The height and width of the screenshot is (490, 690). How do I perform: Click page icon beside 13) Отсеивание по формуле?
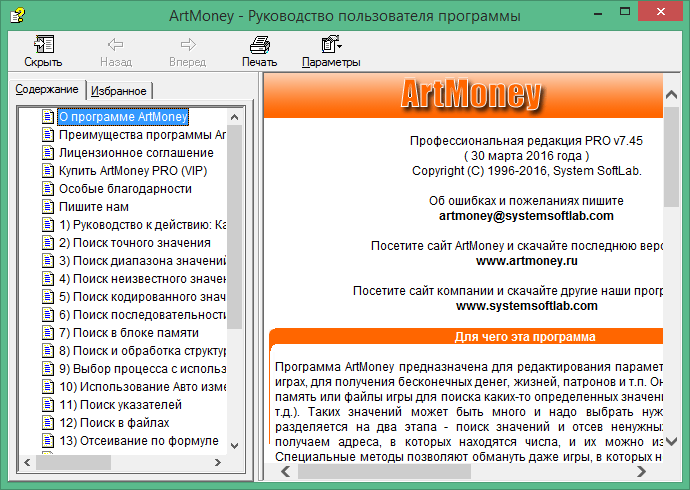[x=48, y=441]
